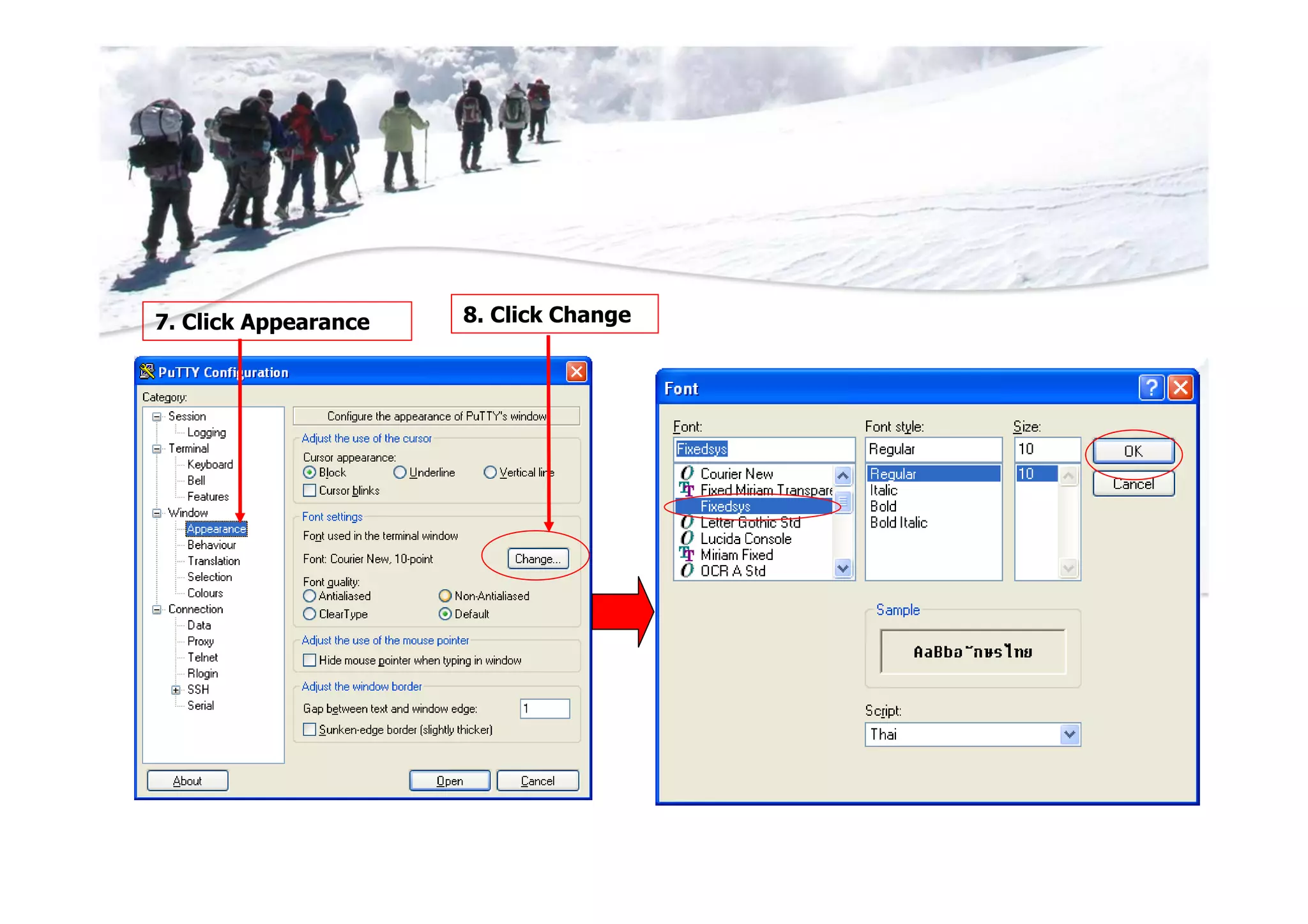Click size list scroll-up arrow
Screen dimensions: 1308x924
[x=1068, y=476]
